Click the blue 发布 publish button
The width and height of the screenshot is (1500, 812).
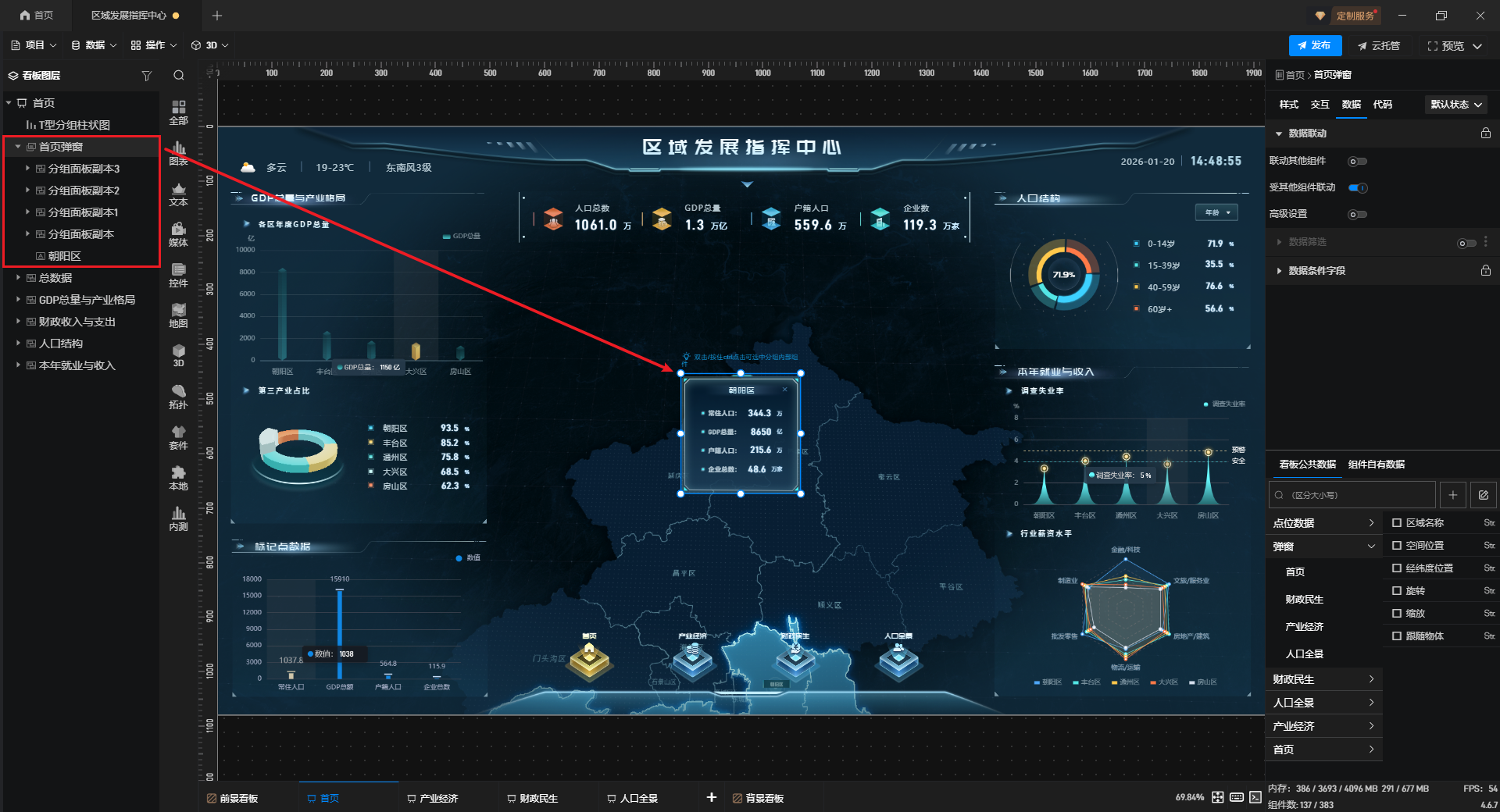tap(1315, 46)
